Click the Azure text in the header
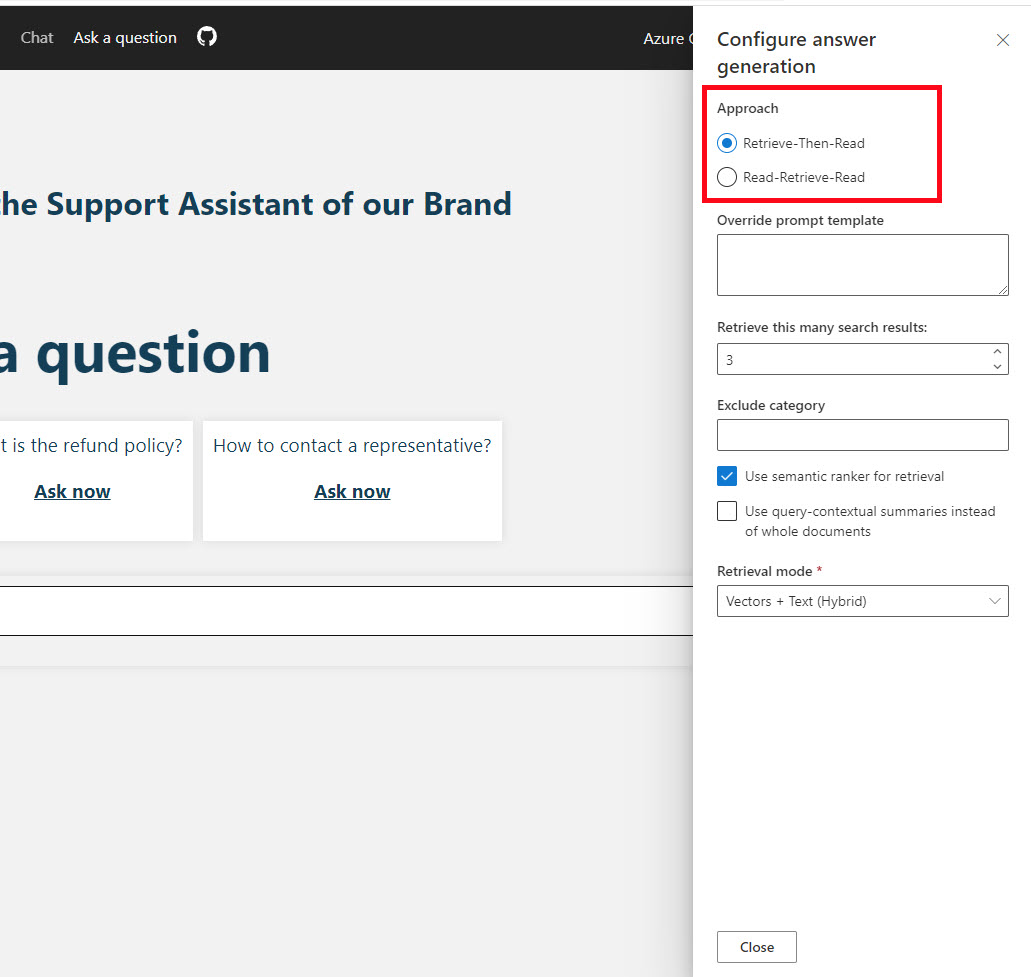The width and height of the screenshot is (1031, 977). (x=663, y=39)
